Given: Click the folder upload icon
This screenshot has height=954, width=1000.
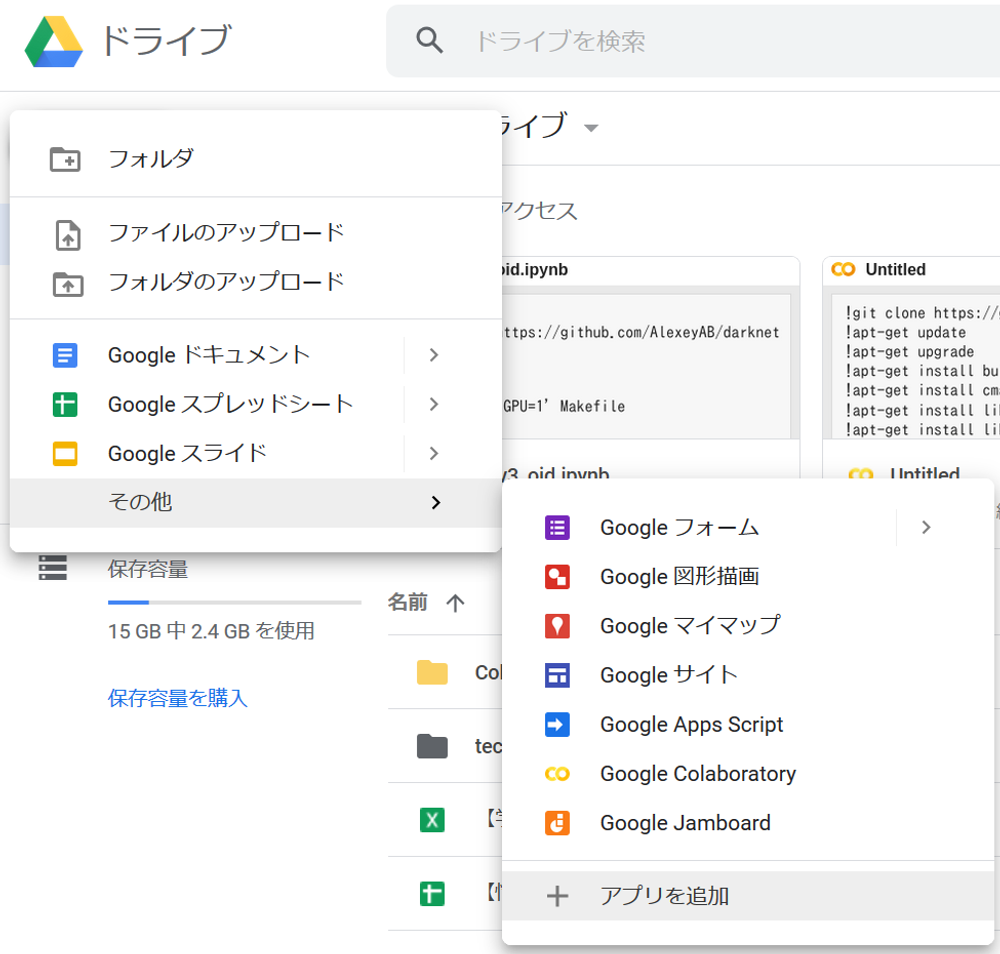Looking at the screenshot, I should pos(68,284).
